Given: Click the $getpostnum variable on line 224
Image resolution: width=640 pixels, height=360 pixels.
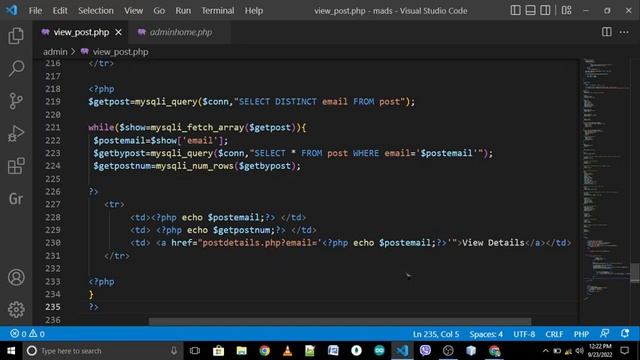Looking at the screenshot, I should tap(122, 166).
